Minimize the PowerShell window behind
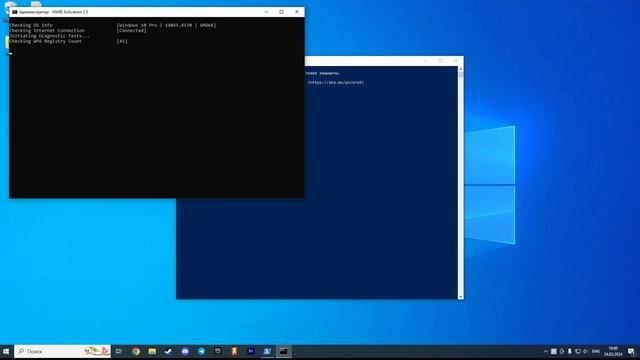 (x=425, y=61)
